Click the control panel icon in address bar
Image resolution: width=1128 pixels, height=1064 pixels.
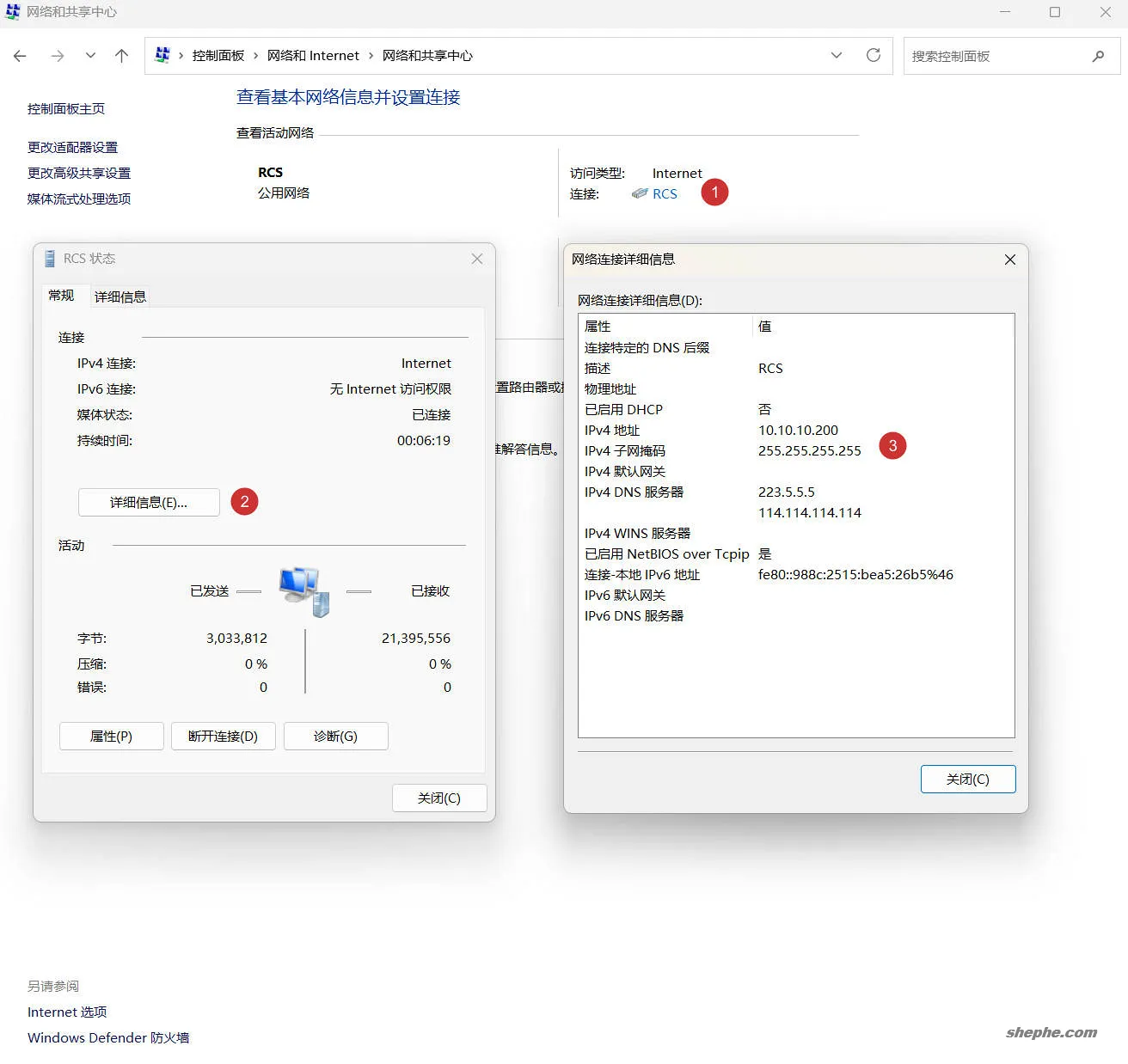coord(162,55)
